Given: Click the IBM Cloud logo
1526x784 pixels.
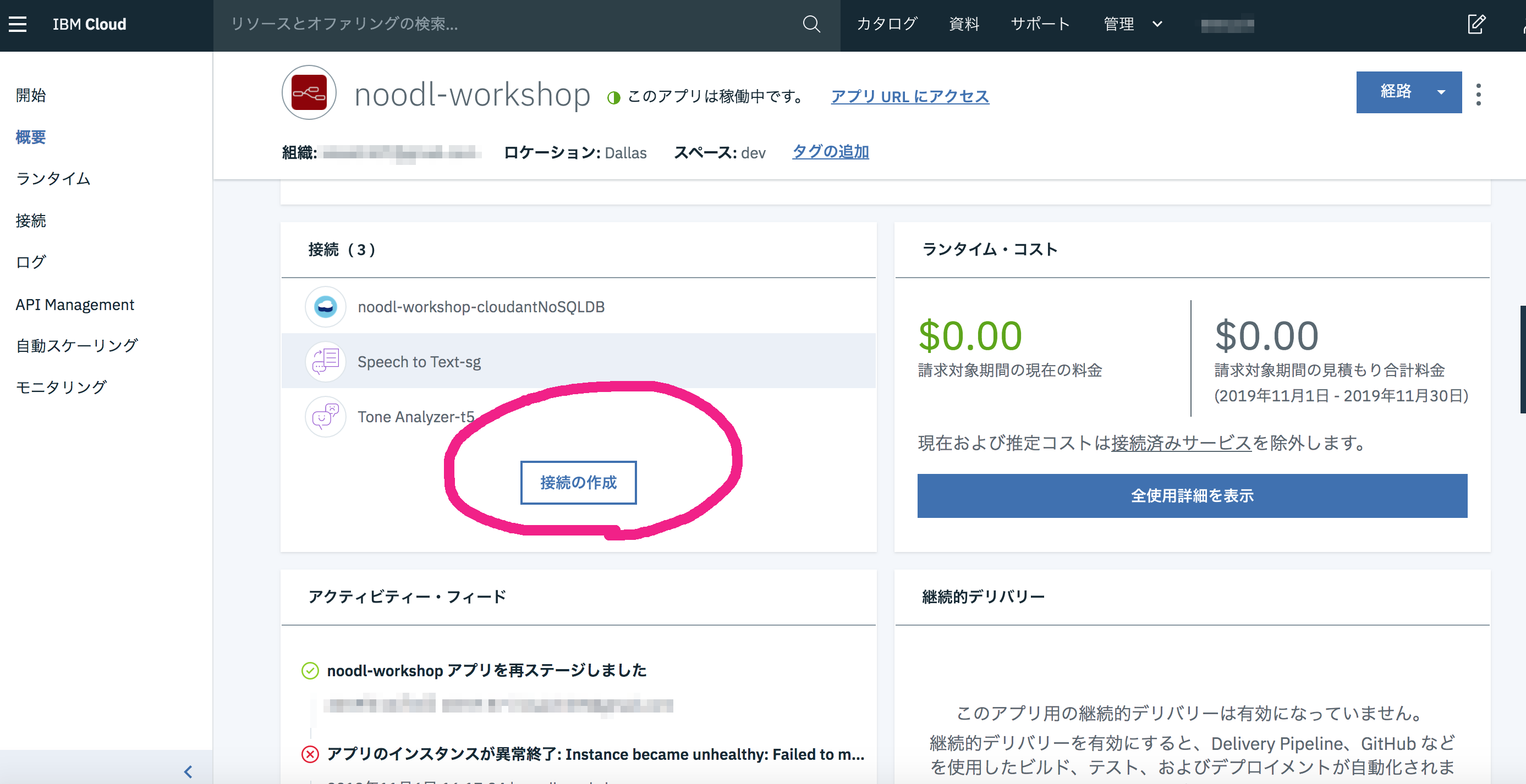Looking at the screenshot, I should point(90,24).
